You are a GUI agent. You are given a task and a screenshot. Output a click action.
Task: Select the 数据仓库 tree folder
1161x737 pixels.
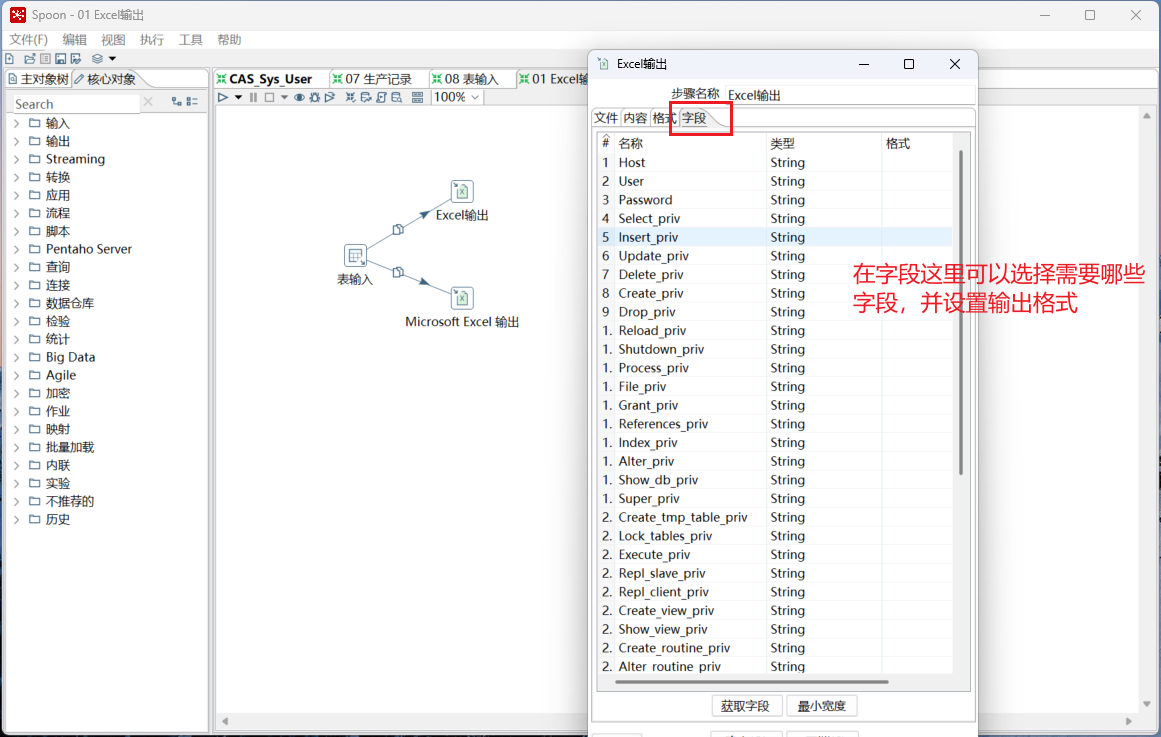point(70,303)
